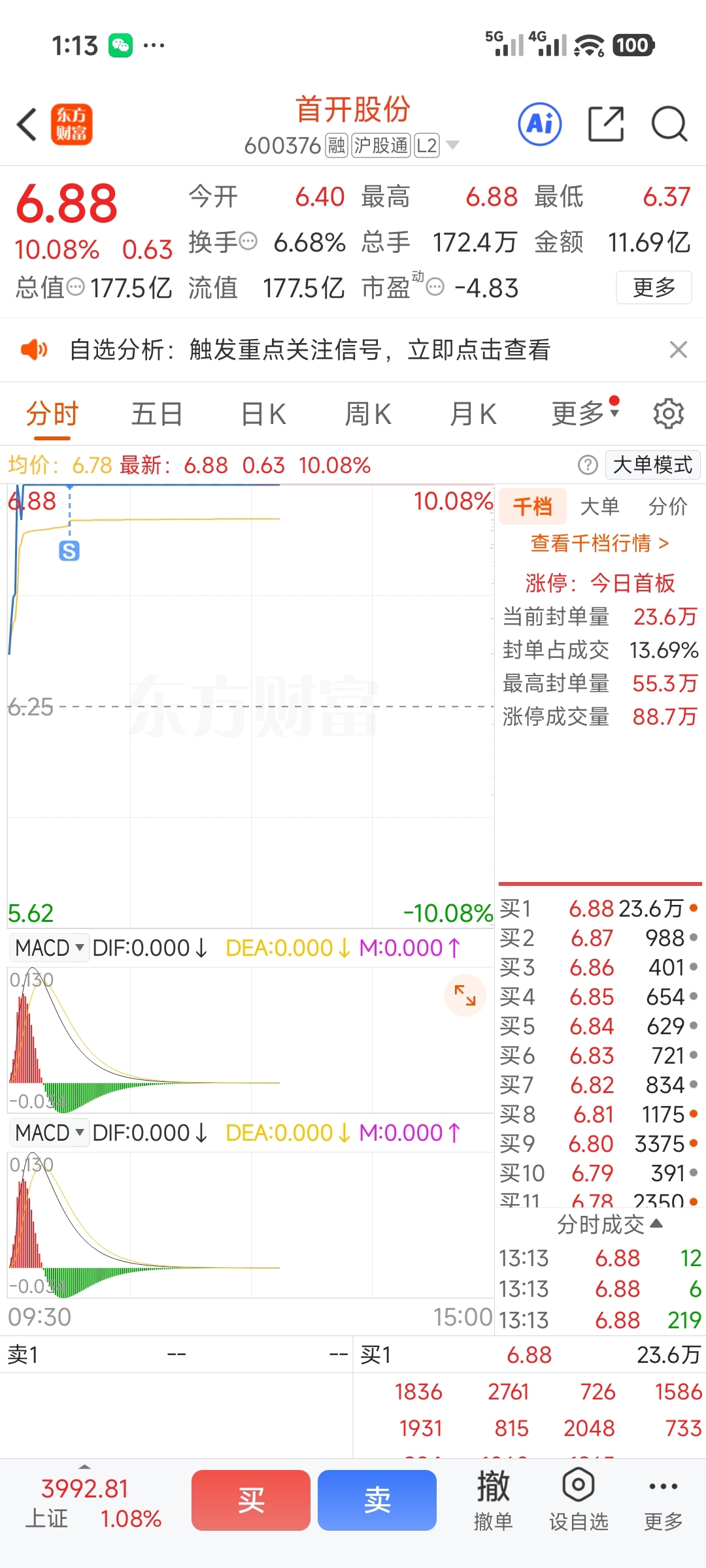Tap the 均价 6.78 label
Screen dimensions: 706x1568
[x=60, y=465]
